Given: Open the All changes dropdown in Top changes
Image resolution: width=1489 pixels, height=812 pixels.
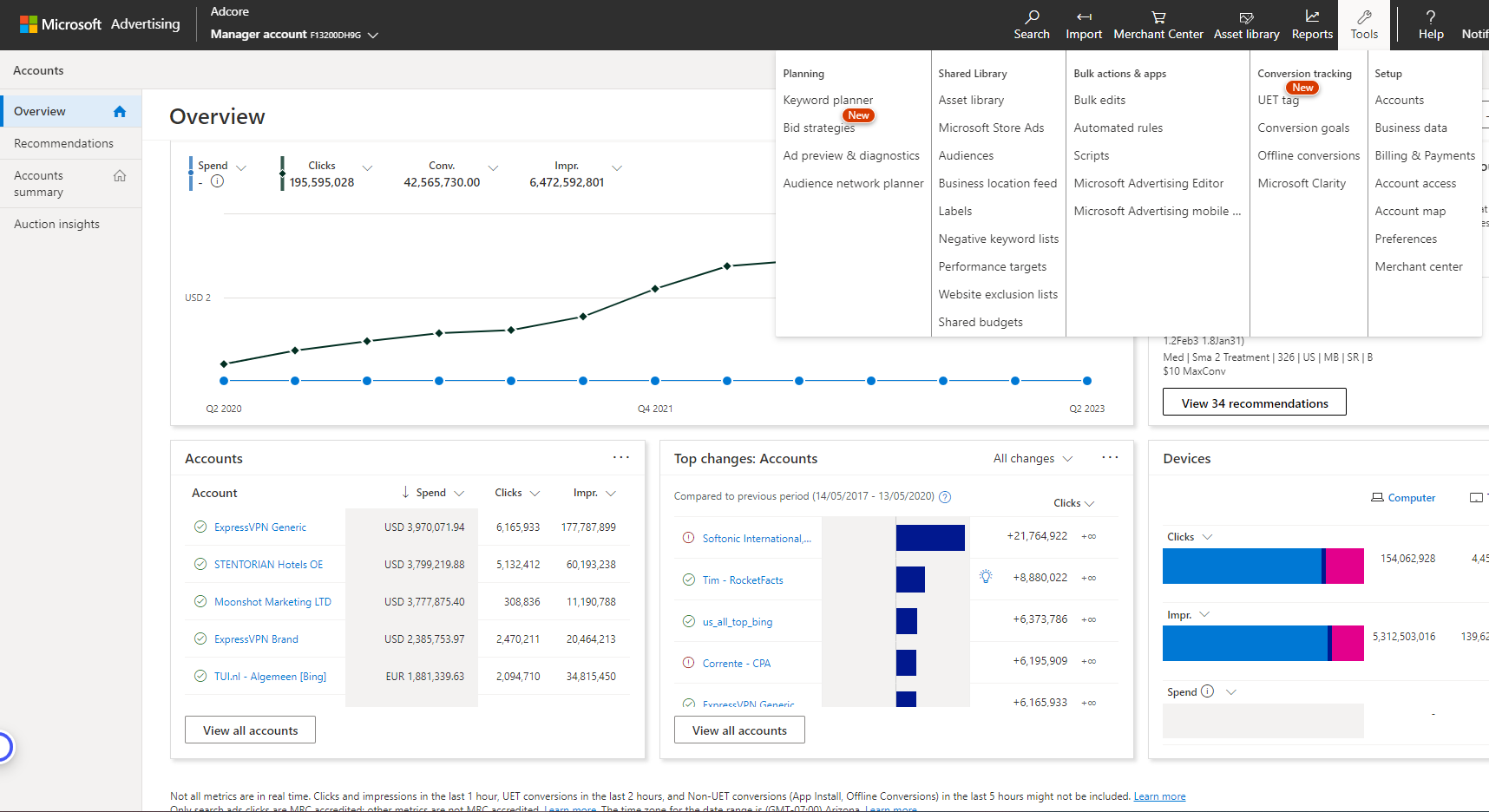Looking at the screenshot, I should tap(1032, 458).
